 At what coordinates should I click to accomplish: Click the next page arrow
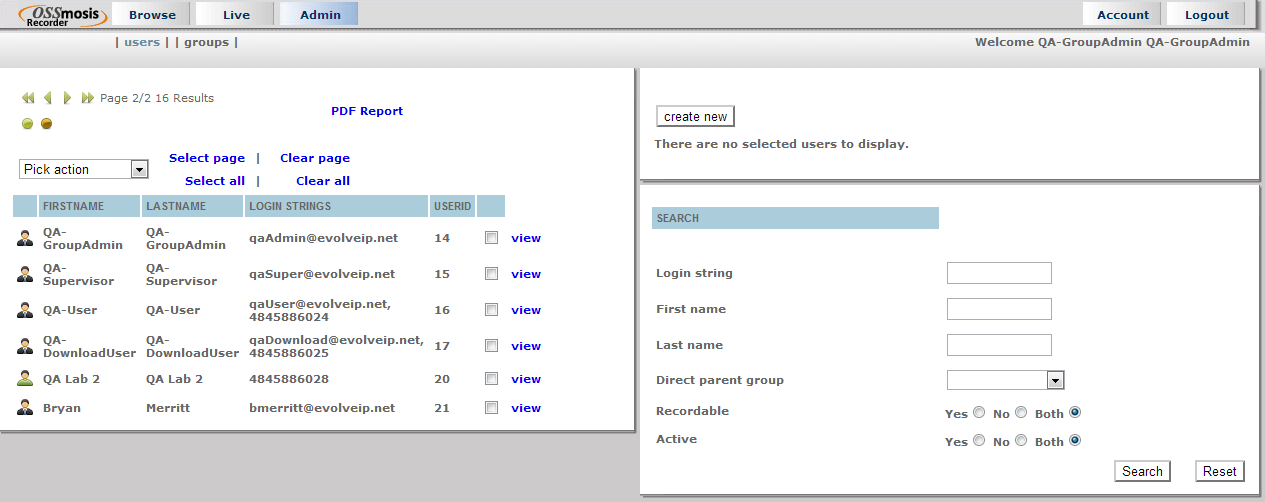67,98
